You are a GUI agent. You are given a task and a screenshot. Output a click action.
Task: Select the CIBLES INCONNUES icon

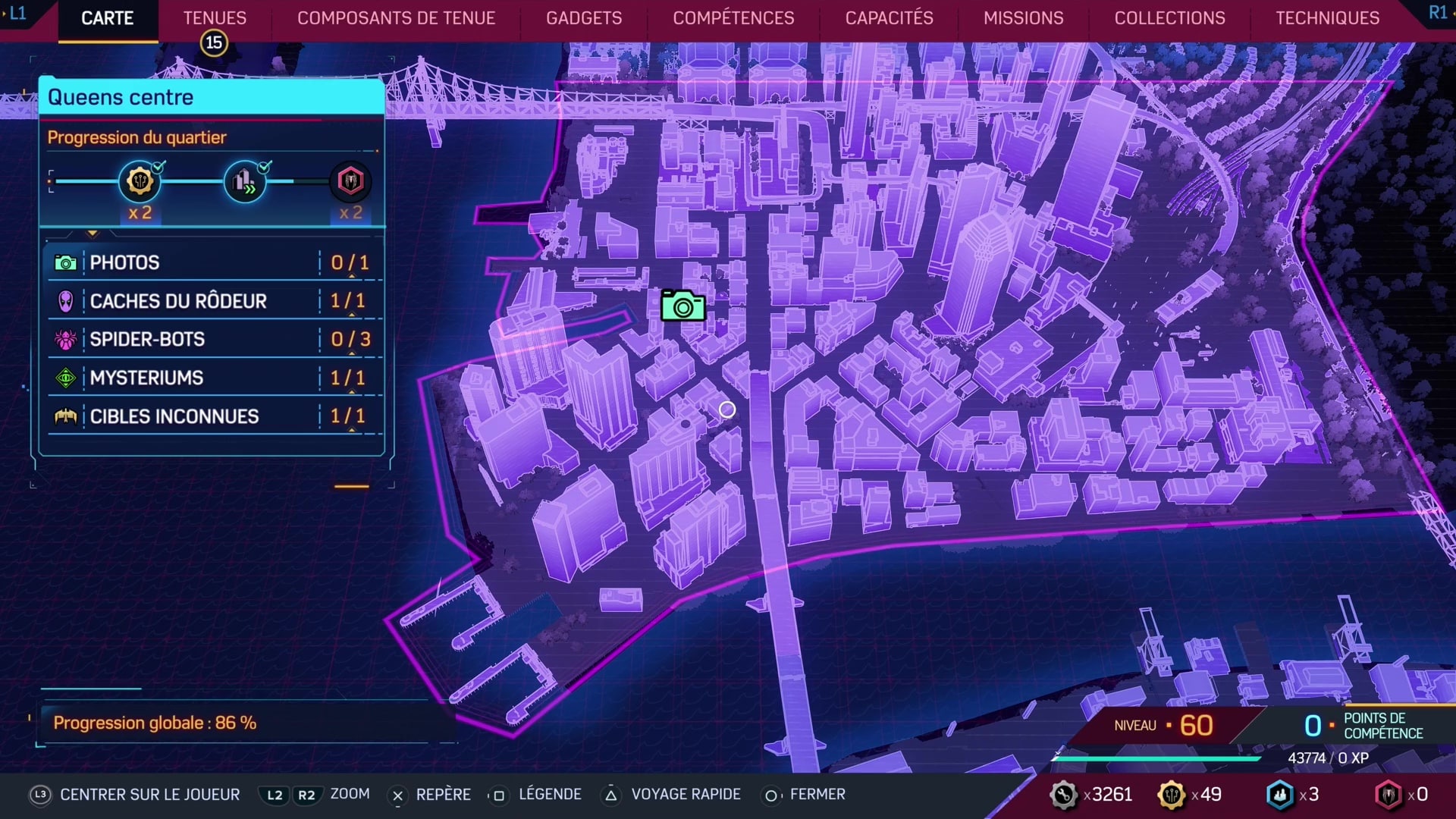(x=66, y=416)
